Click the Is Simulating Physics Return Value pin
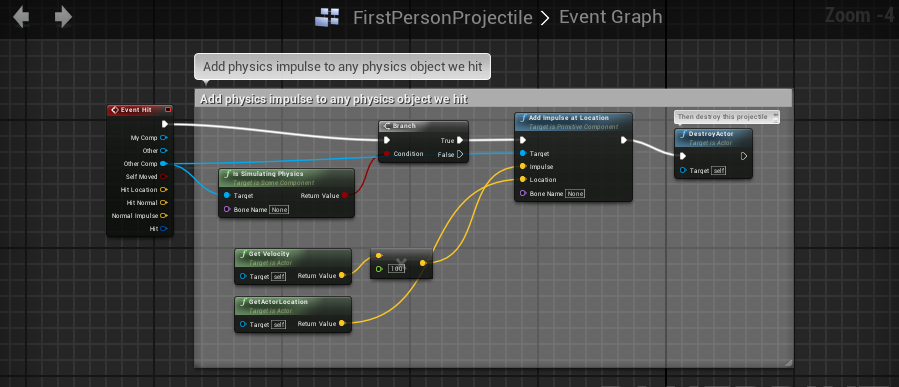 pos(344,196)
